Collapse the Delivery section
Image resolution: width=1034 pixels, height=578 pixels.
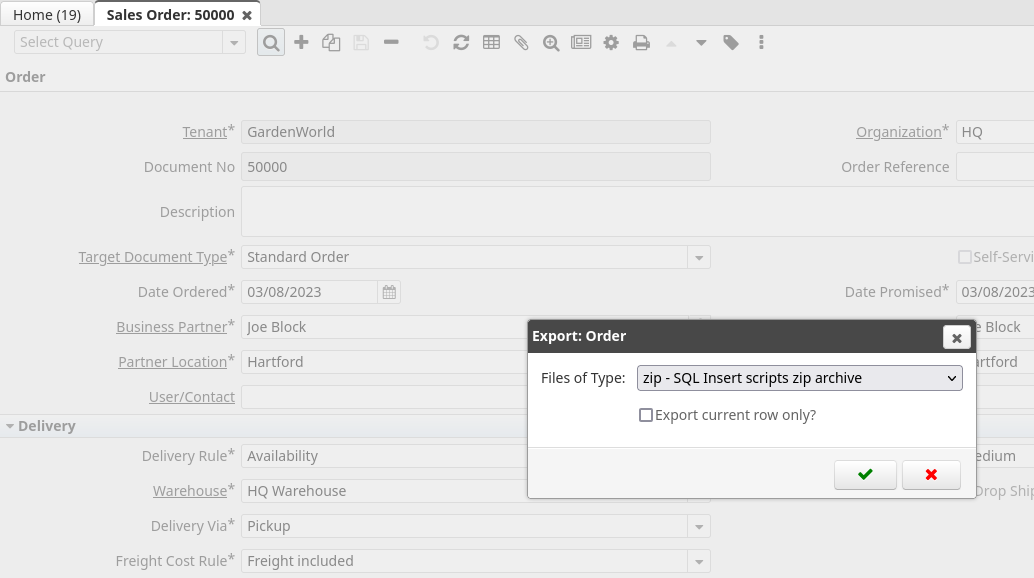coord(10,426)
